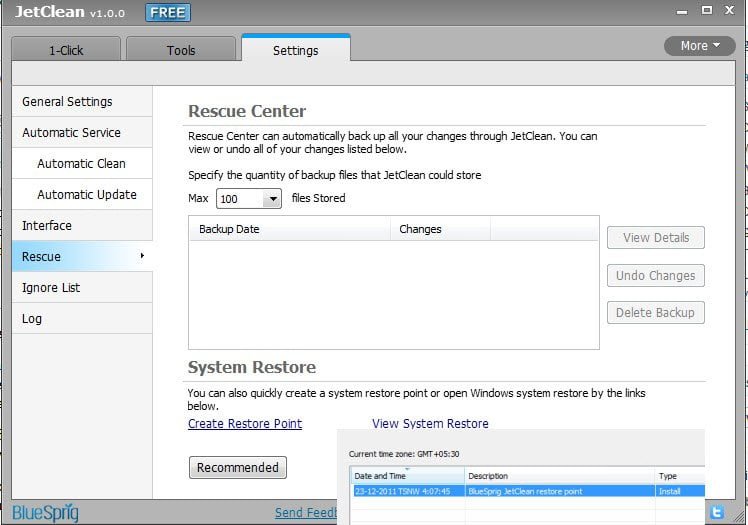Go to Automatic Clean settings
The width and height of the screenshot is (748, 525).
[x=82, y=164]
